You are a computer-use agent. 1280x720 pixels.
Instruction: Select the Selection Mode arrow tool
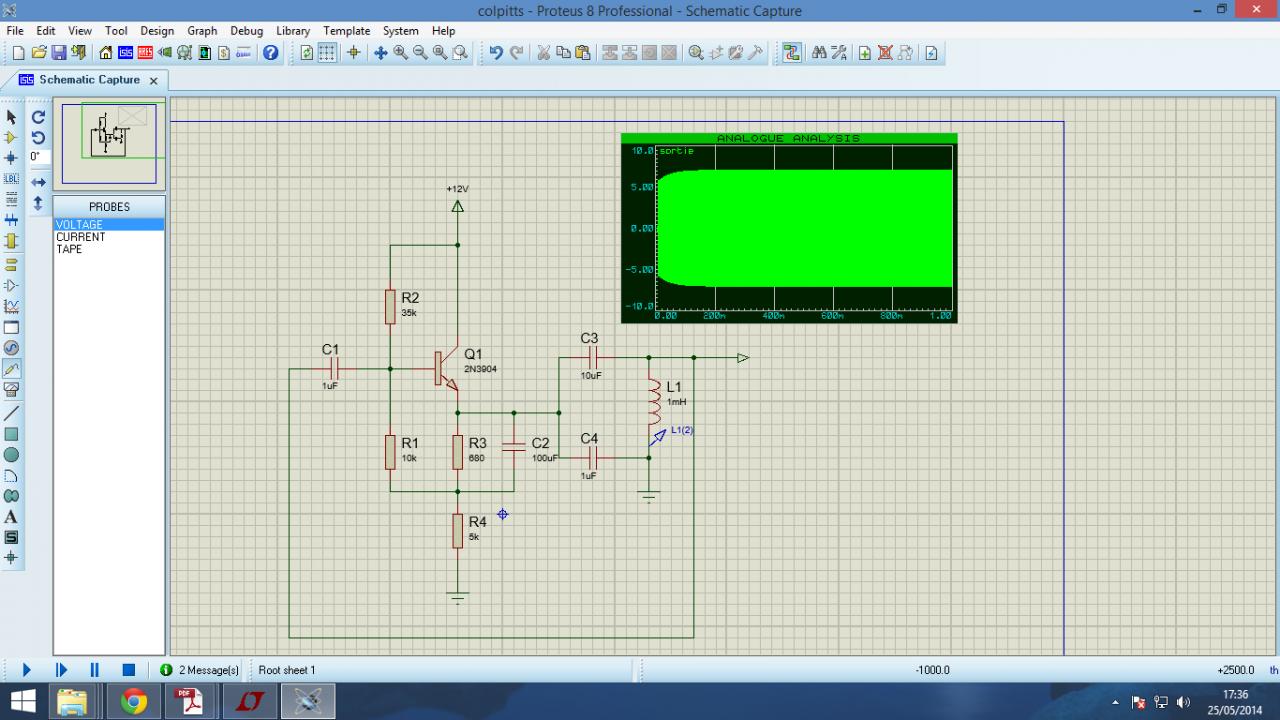(11, 117)
